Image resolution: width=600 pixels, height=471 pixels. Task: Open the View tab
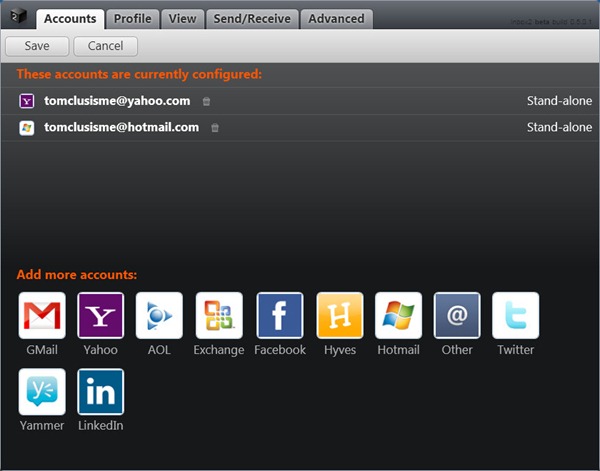[183, 19]
